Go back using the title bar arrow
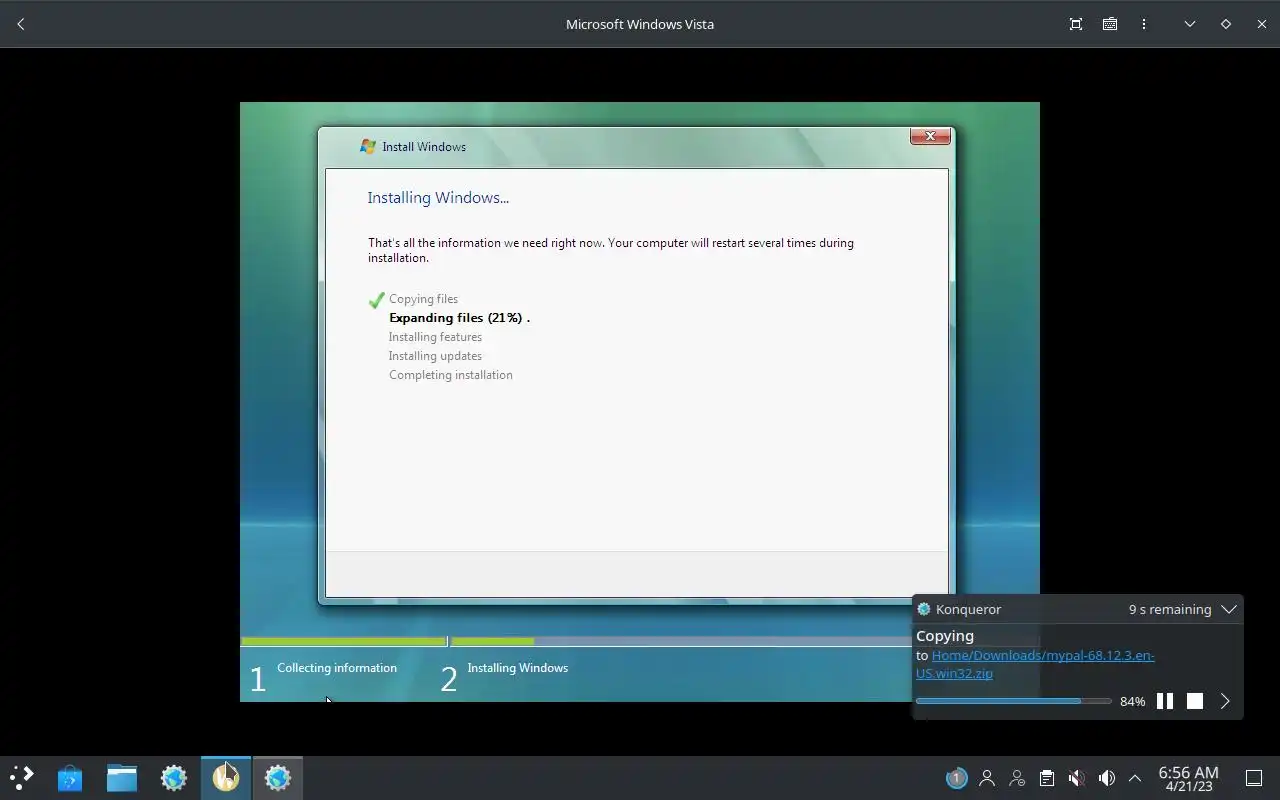Viewport: 1280px width, 800px height. 21,24
